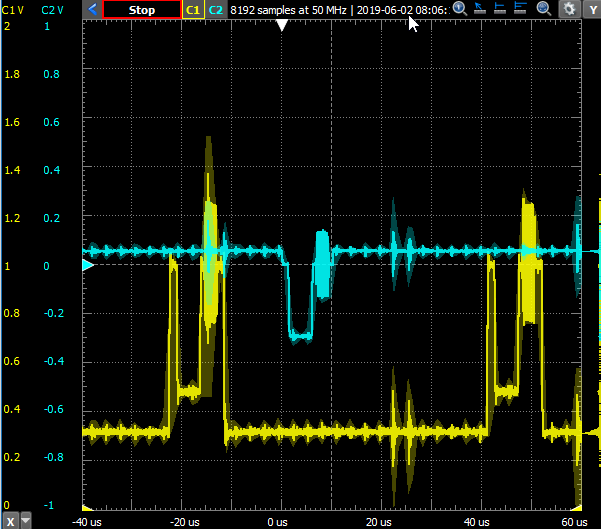Viewport: 601px width, 529px height.
Task: Click the yellow '0.6' C1 axis value
Action: [x=11, y=361]
